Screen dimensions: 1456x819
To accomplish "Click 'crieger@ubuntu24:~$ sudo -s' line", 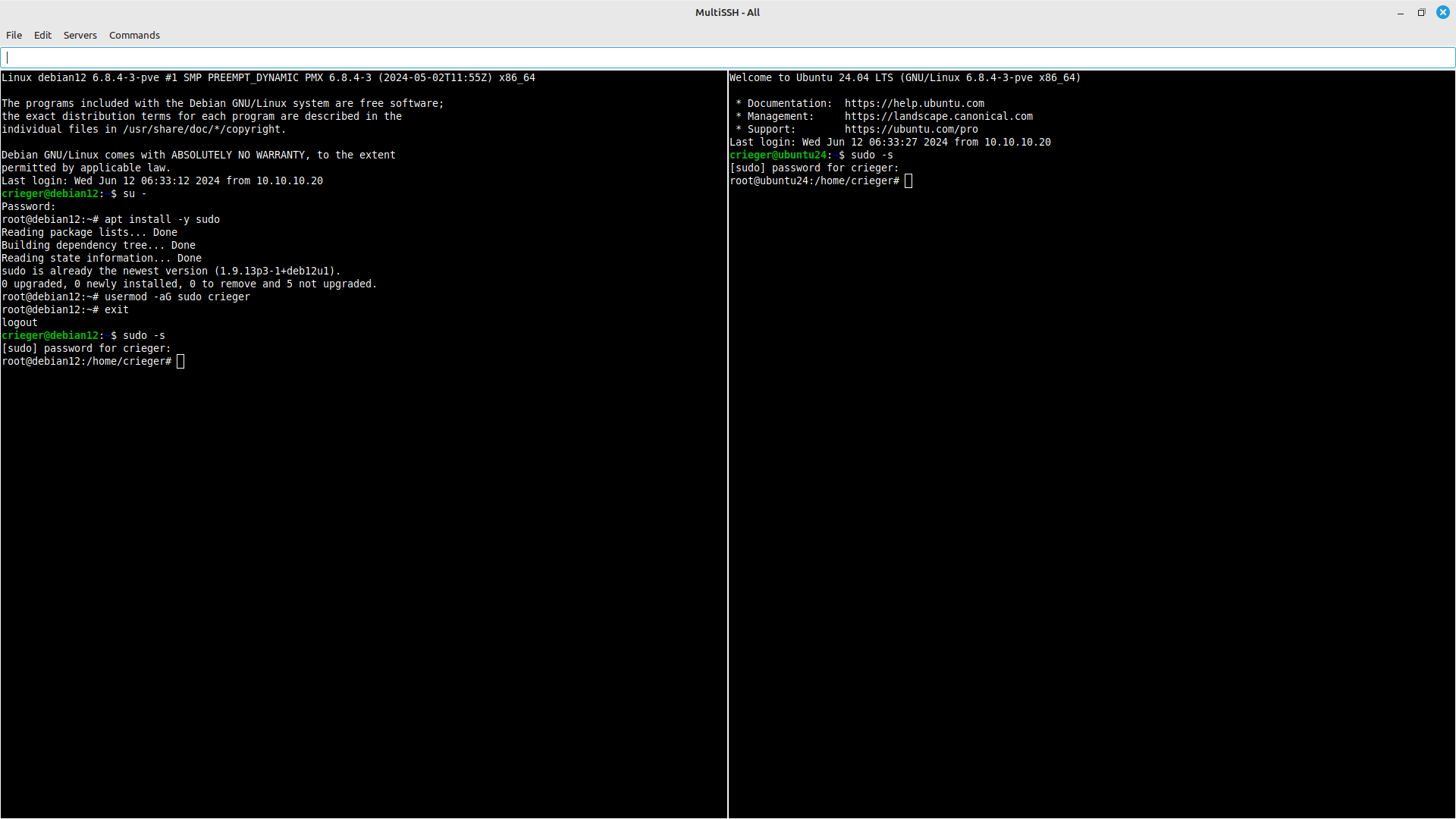I will 811,155.
